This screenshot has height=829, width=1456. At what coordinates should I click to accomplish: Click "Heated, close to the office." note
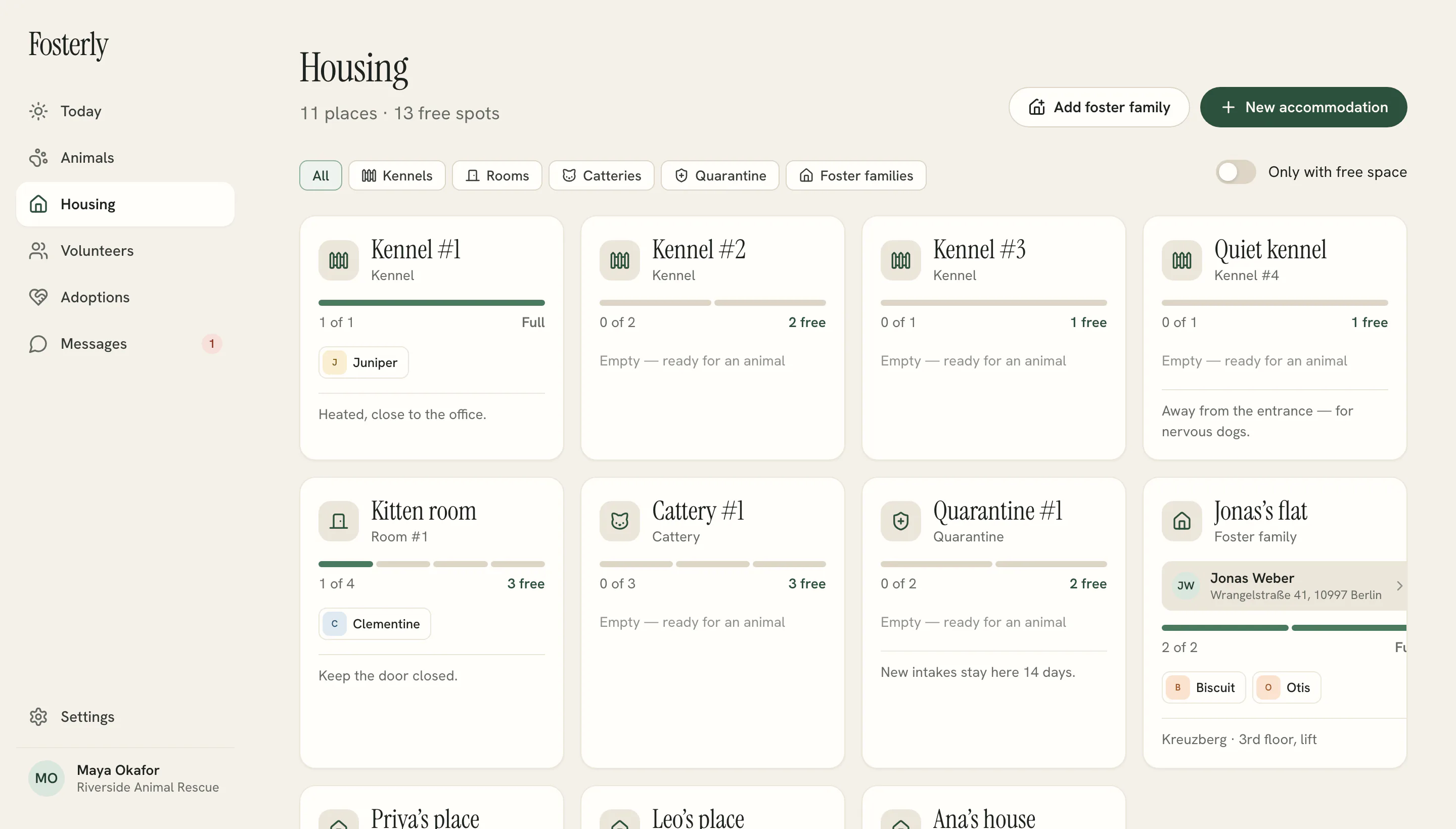(402, 414)
